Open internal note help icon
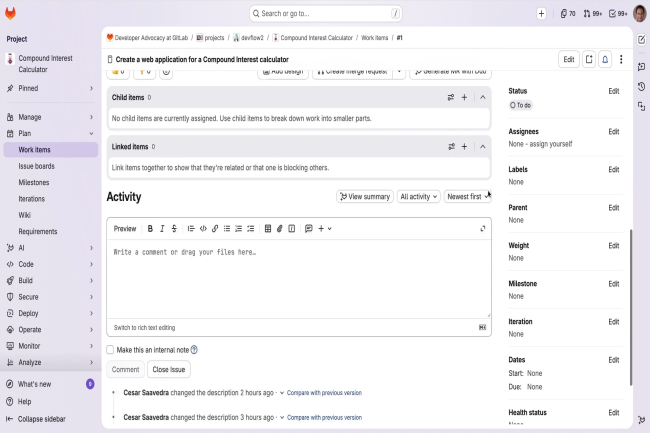Screen dimensions: 650x433 (x=194, y=350)
